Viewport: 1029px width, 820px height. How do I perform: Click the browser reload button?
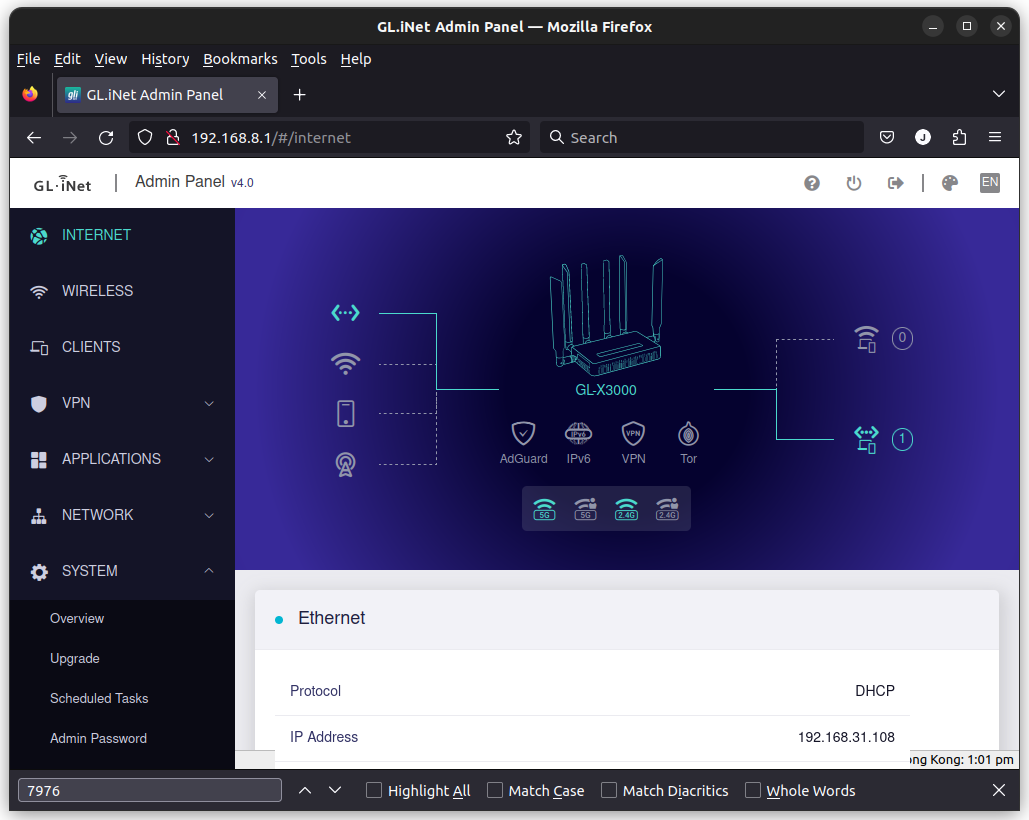(x=106, y=138)
